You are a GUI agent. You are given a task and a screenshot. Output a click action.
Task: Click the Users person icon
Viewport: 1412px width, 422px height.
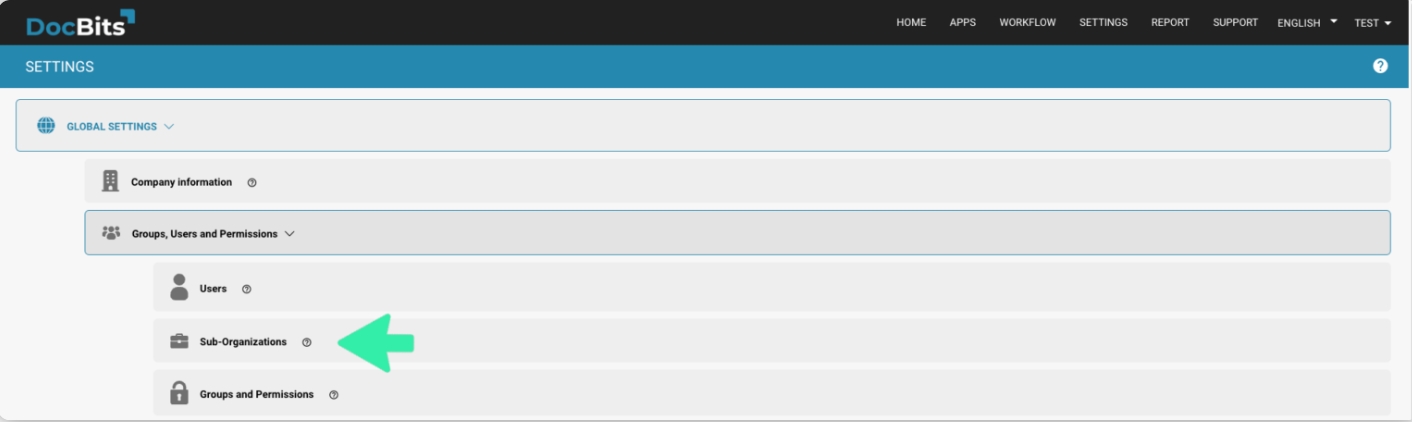click(x=179, y=288)
